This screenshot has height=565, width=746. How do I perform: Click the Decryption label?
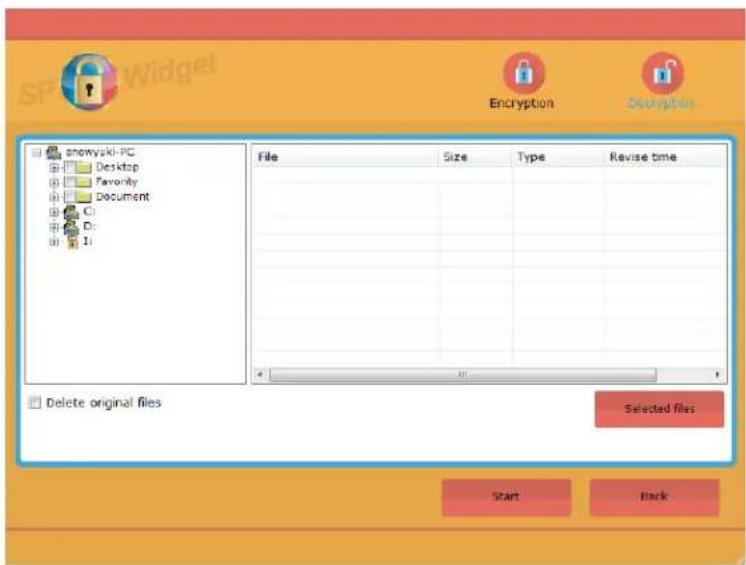(660, 103)
